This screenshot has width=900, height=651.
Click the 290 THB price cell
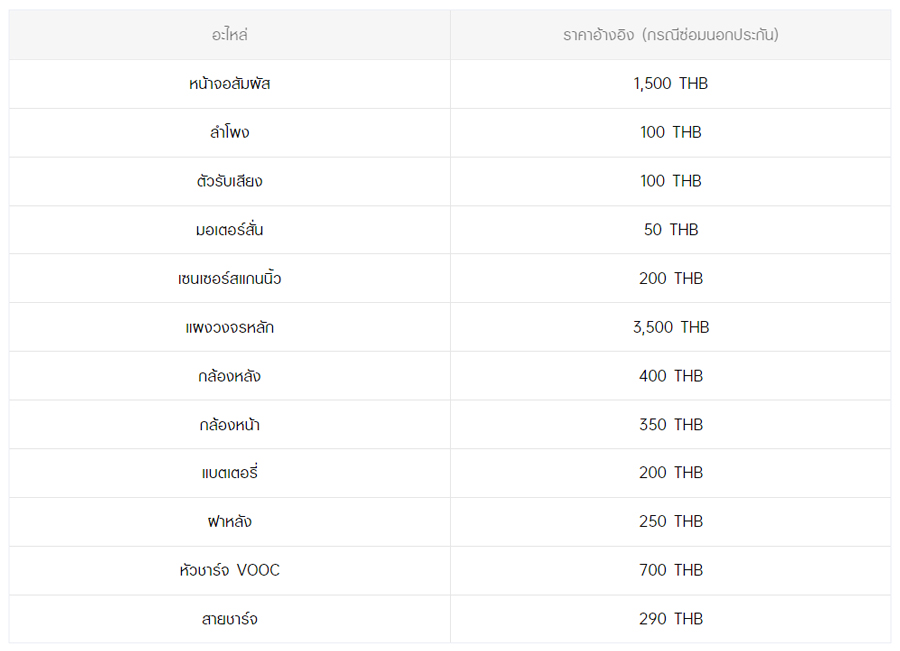click(671, 619)
